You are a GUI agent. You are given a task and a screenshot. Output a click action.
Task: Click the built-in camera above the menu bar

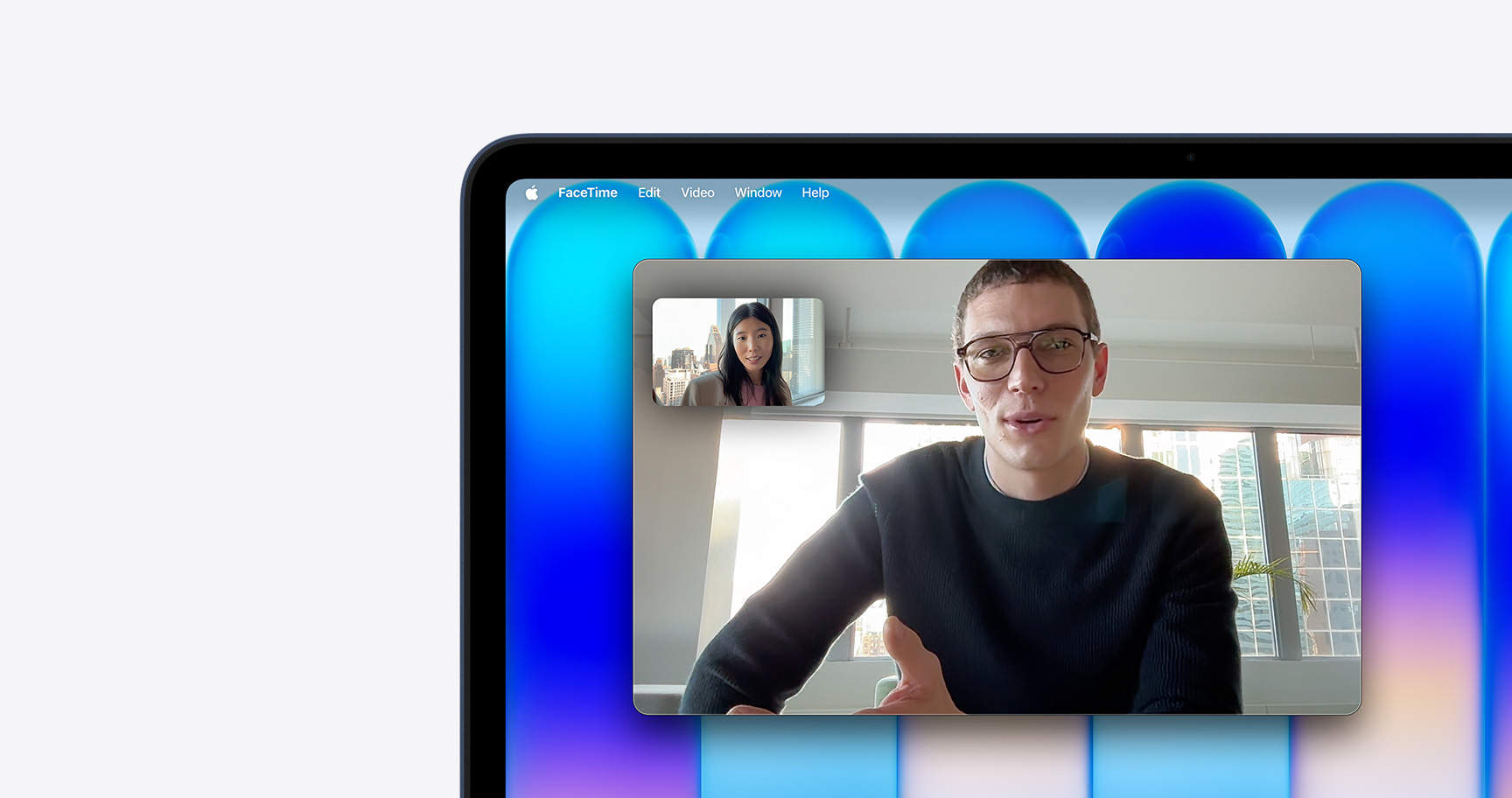pos(1190,157)
